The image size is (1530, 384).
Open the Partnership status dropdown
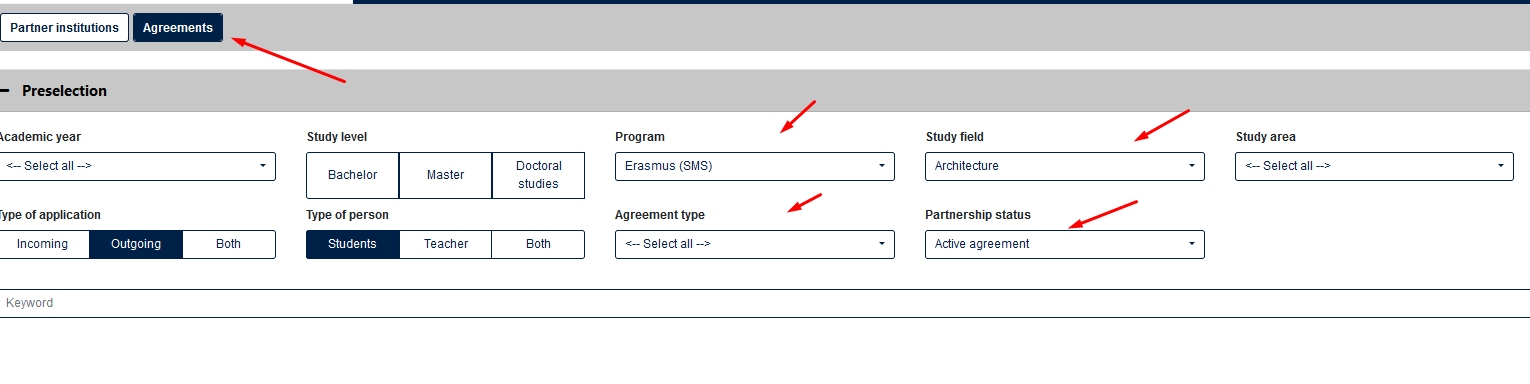(1065, 244)
